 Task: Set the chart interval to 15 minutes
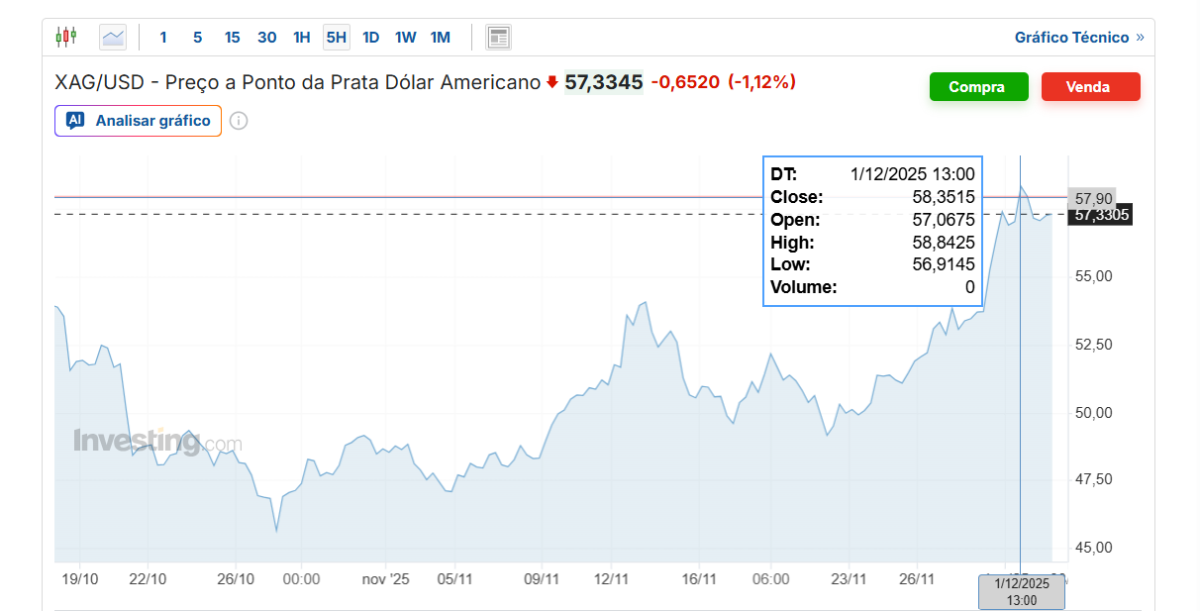[x=232, y=38]
